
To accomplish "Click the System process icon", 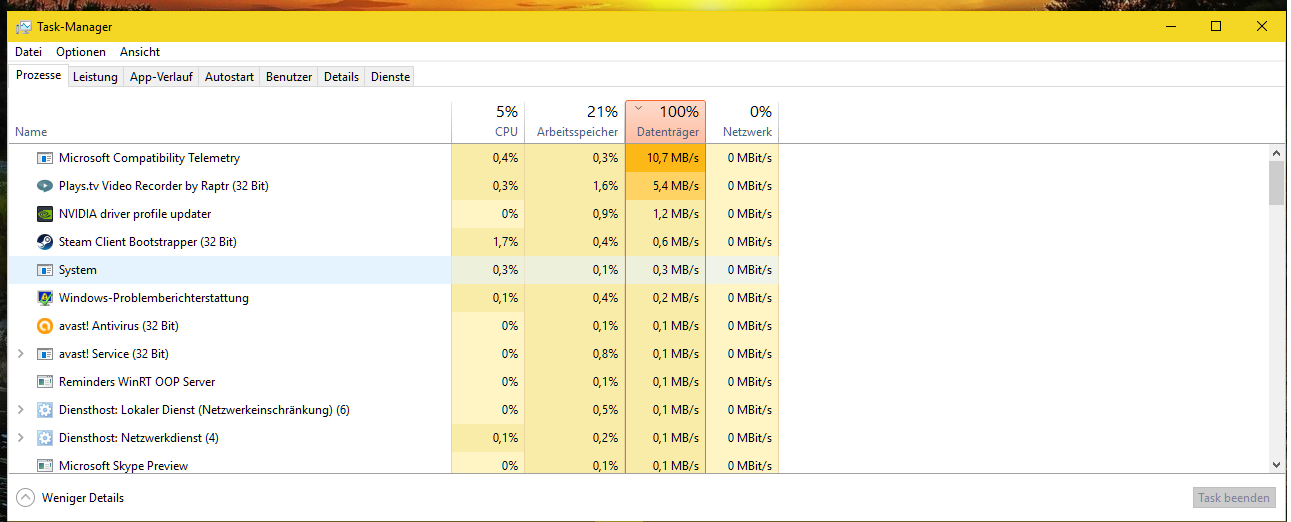I will click(44, 270).
